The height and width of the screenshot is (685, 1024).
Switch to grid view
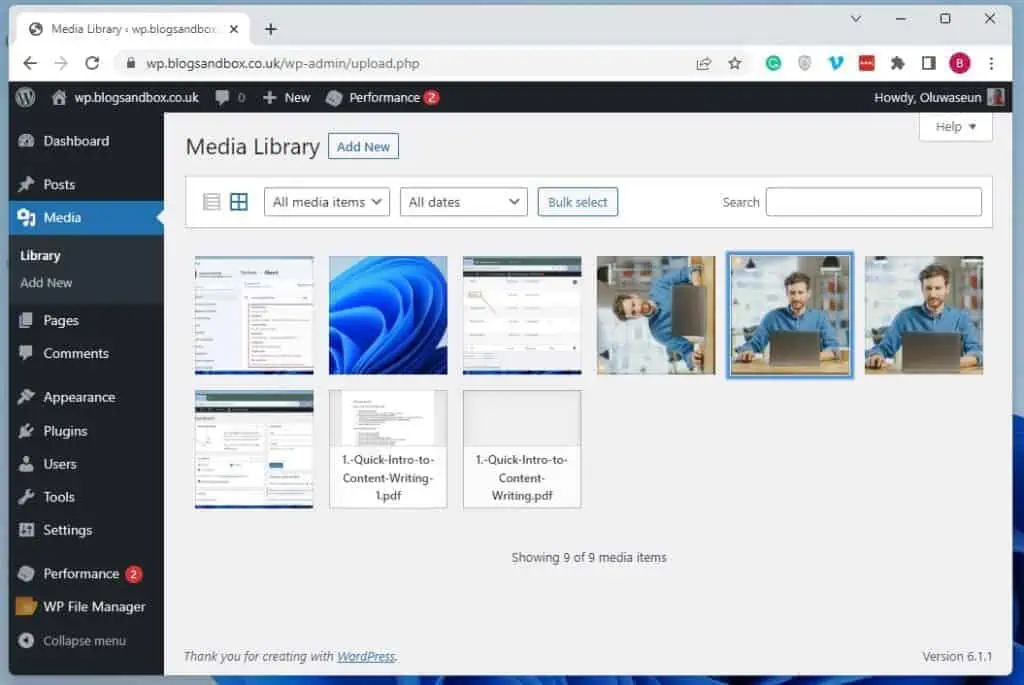click(239, 202)
